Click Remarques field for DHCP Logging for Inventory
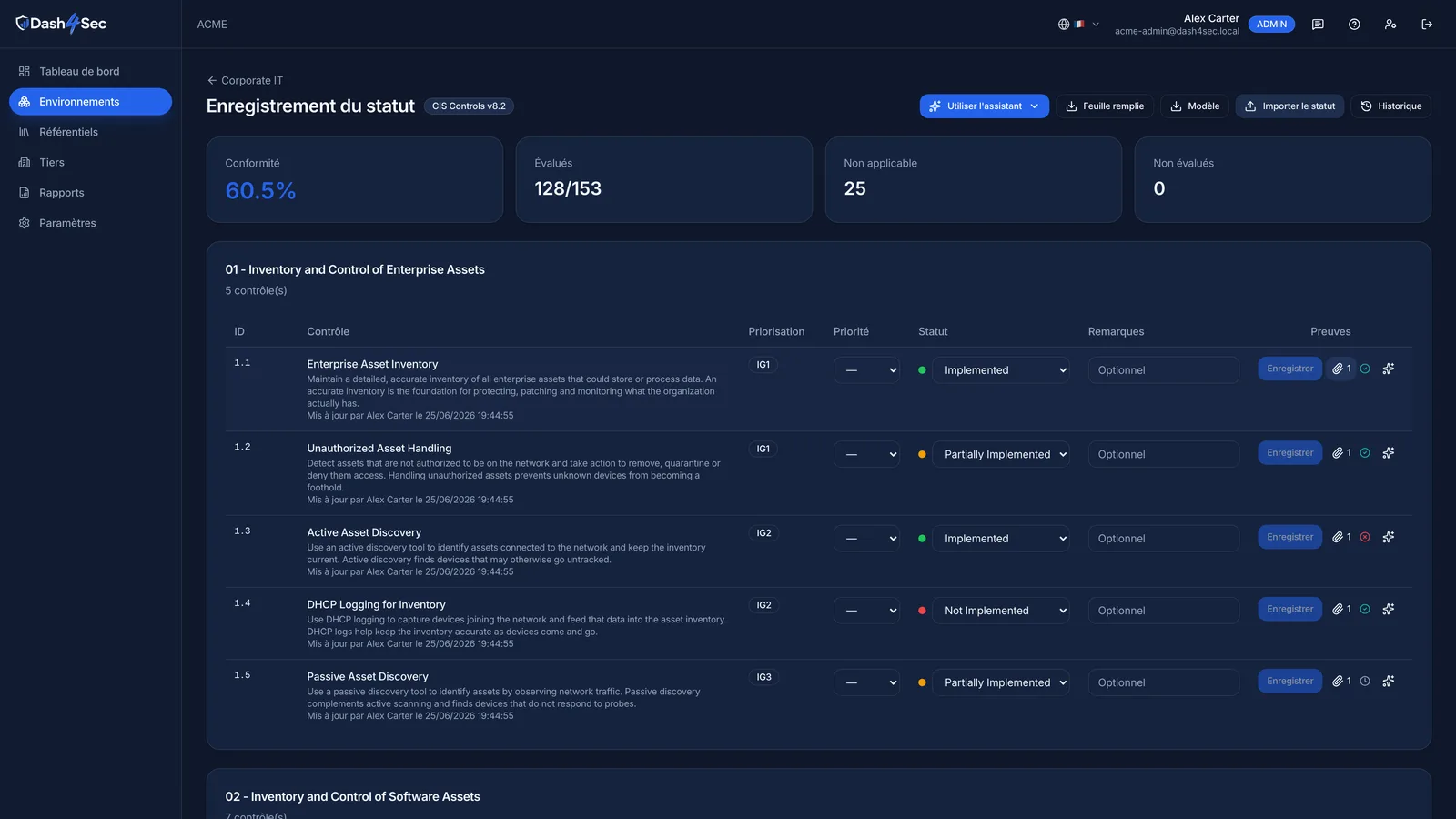The width and height of the screenshot is (1456, 819). point(1163,611)
